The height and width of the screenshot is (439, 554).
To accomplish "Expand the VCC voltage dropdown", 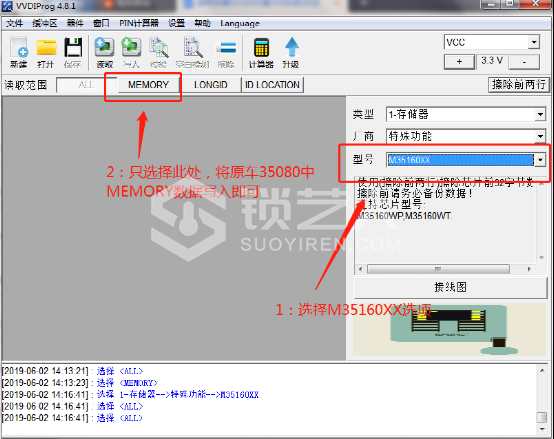I will pos(534,42).
